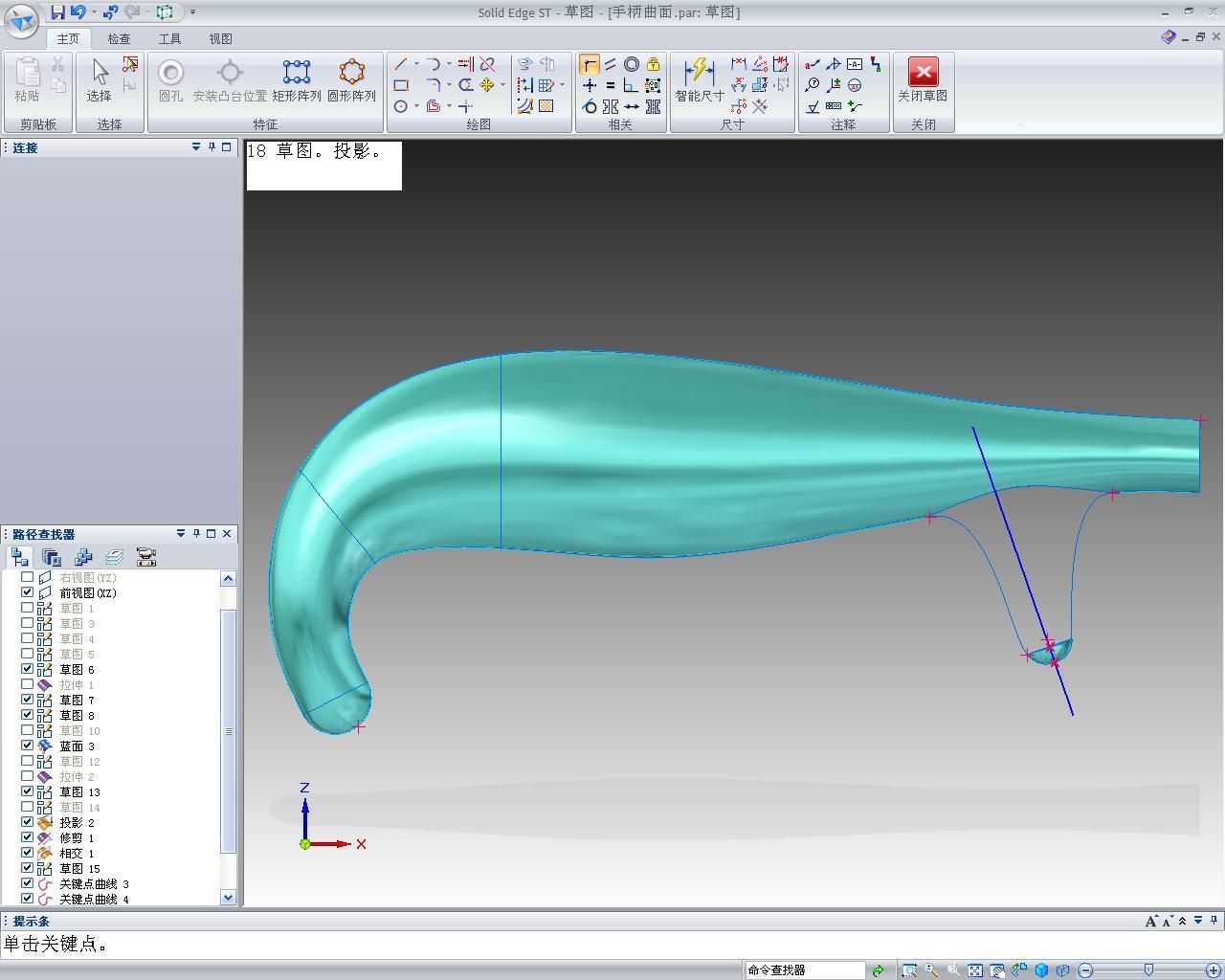Activate the Select (选择) arrow tool
This screenshot has height=980, width=1225.
pyautogui.click(x=100, y=79)
